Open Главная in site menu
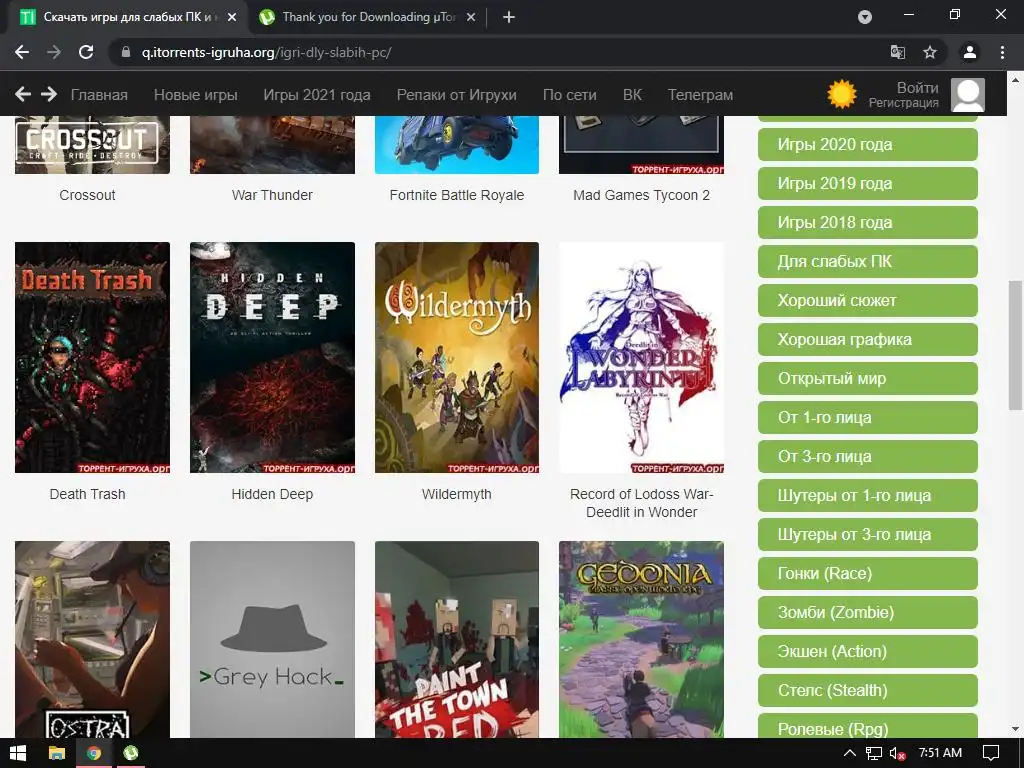This screenshot has width=1024, height=768. click(x=99, y=95)
